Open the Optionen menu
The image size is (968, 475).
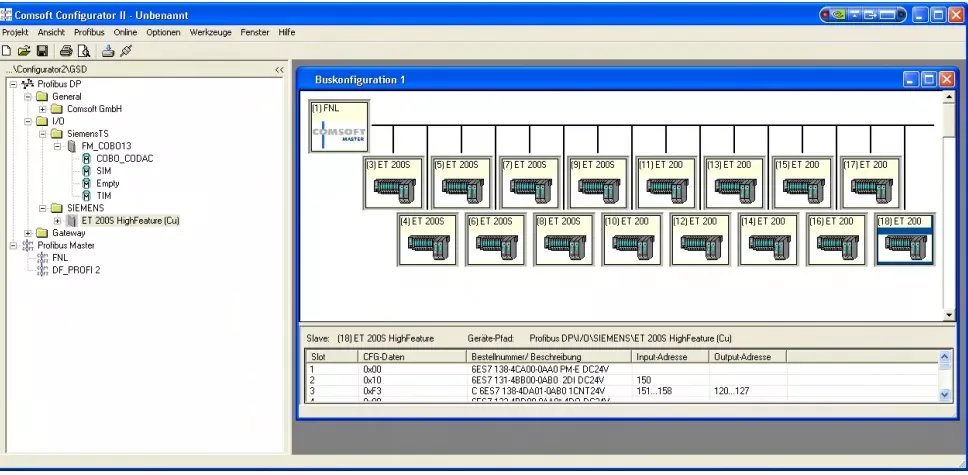pyautogui.click(x=164, y=32)
